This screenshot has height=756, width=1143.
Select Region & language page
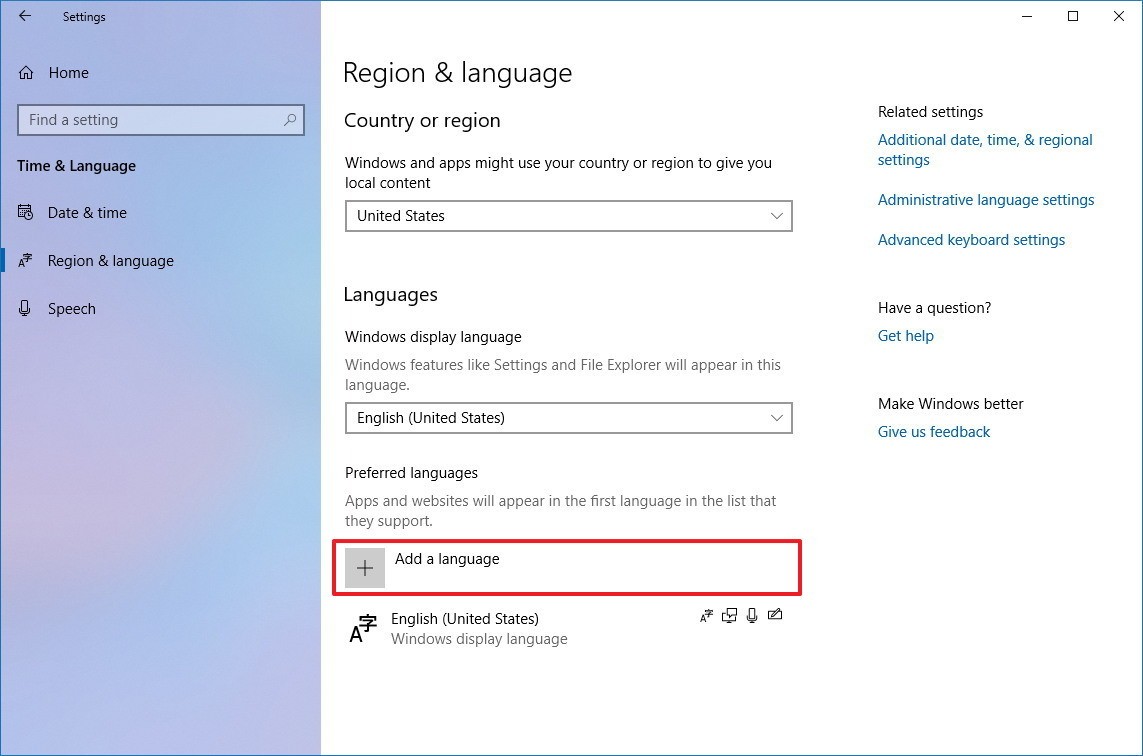(x=111, y=261)
